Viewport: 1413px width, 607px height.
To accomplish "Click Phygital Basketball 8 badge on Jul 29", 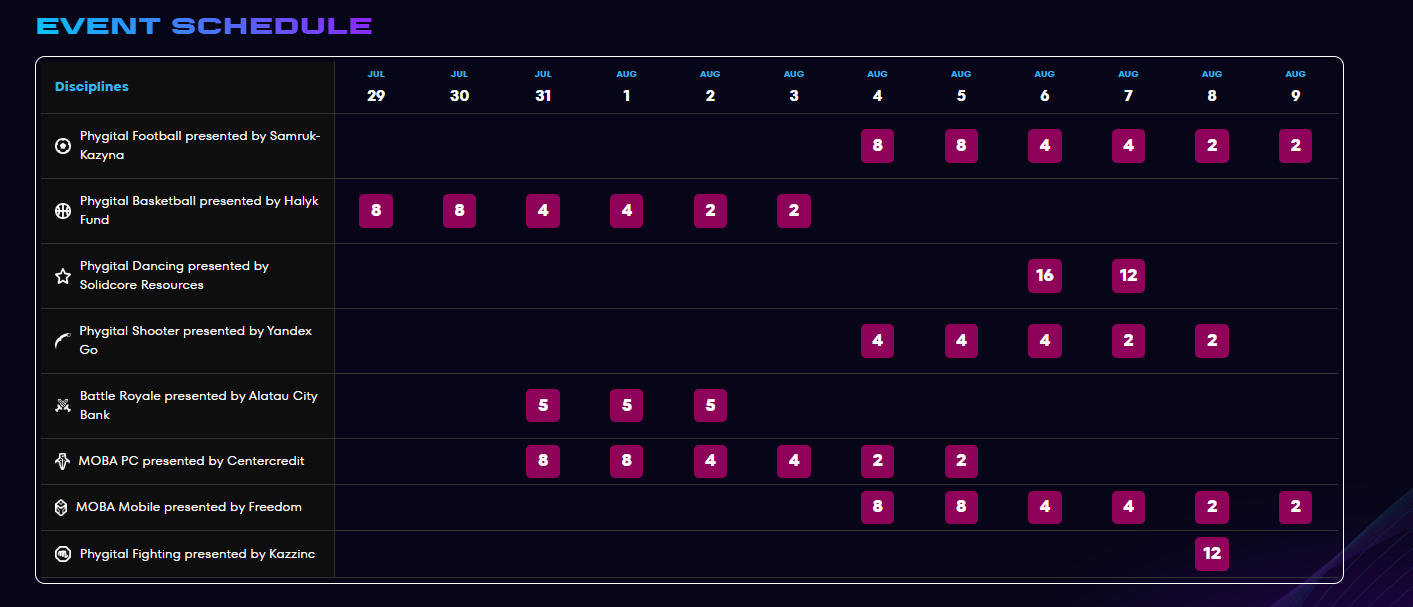I will point(376,211).
